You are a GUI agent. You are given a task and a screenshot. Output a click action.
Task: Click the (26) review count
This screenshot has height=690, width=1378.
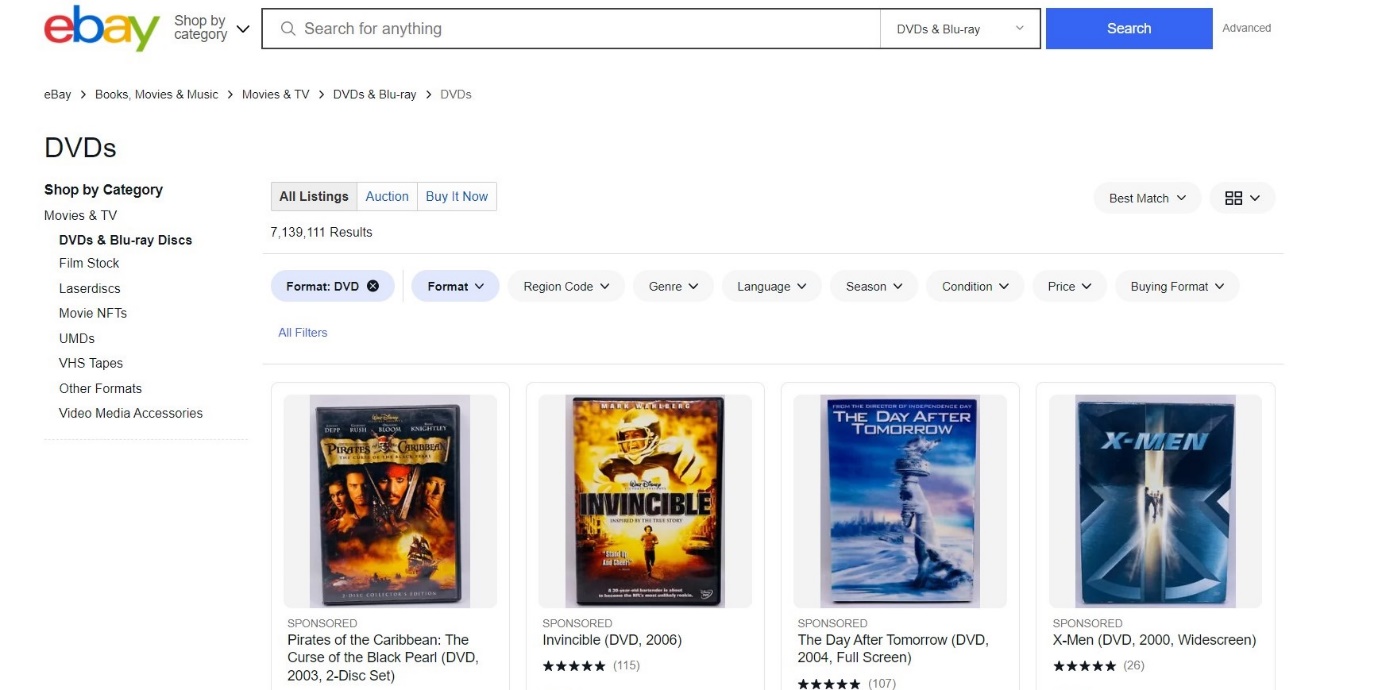[1133, 666]
